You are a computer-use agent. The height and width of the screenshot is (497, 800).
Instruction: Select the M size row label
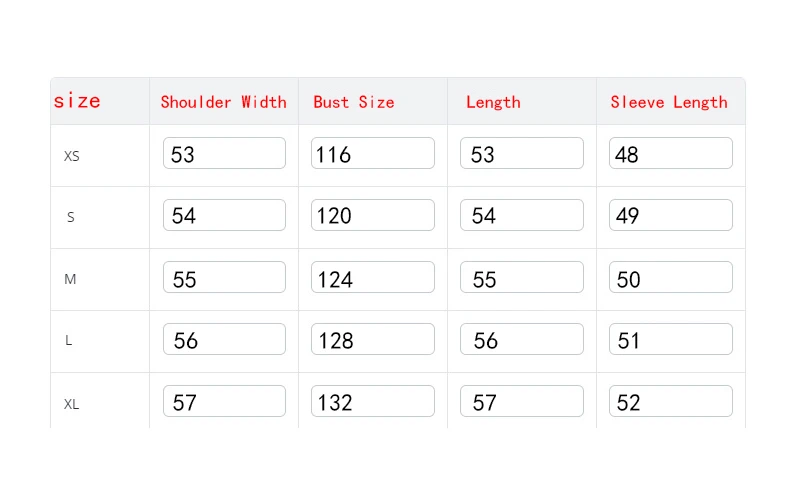point(70,279)
